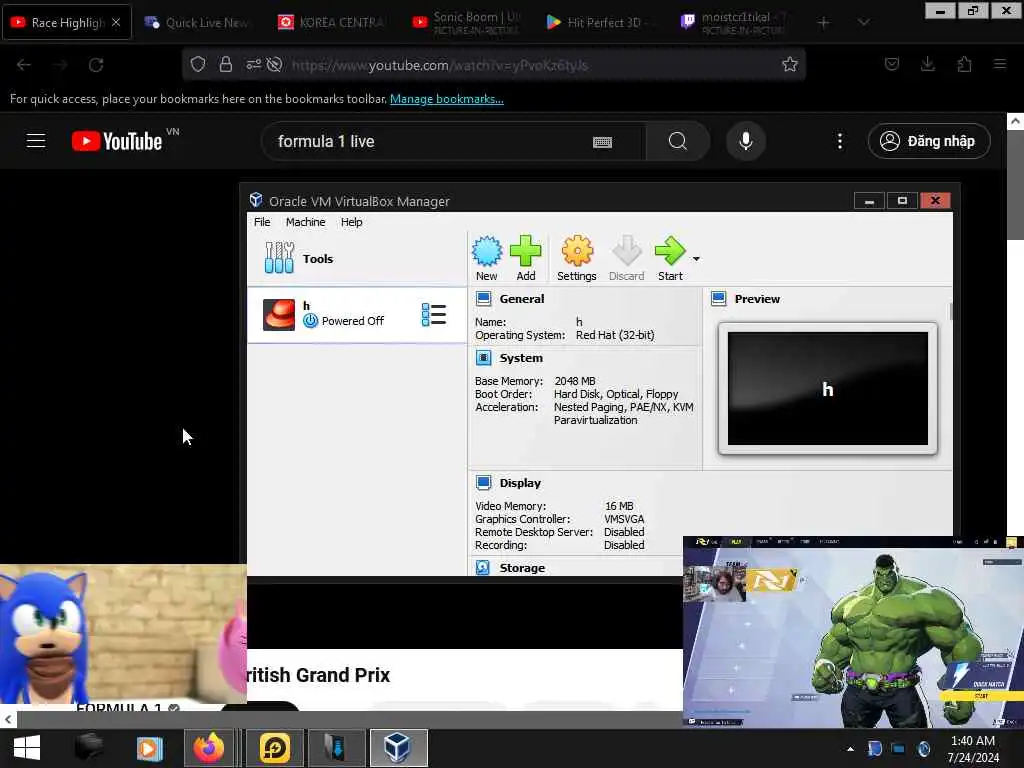The height and width of the screenshot is (768, 1024).
Task: Start the virtual machine with green arrow
Action: pos(670,258)
